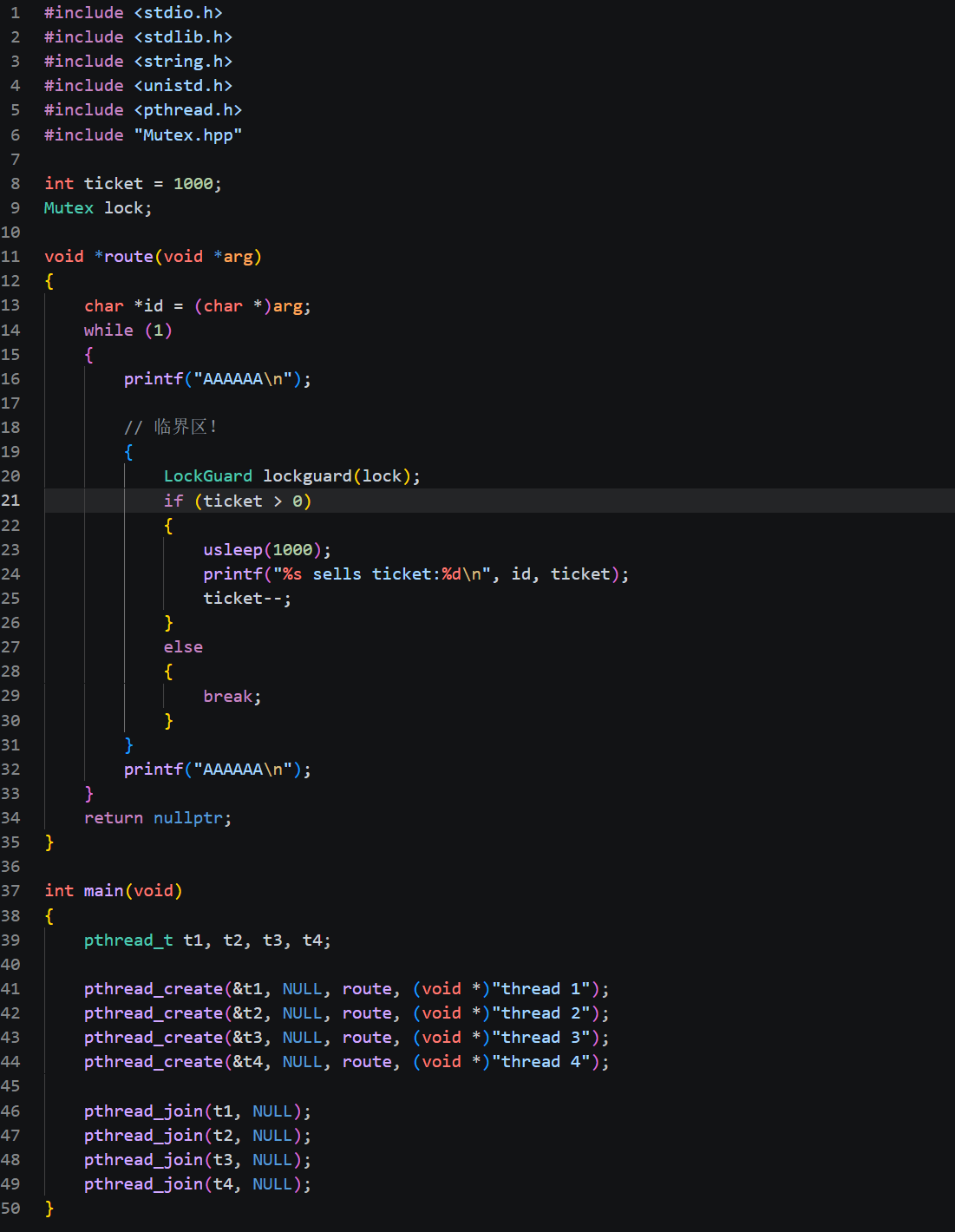Click 'LockGuard lockguard(lock);' line

click(x=292, y=476)
